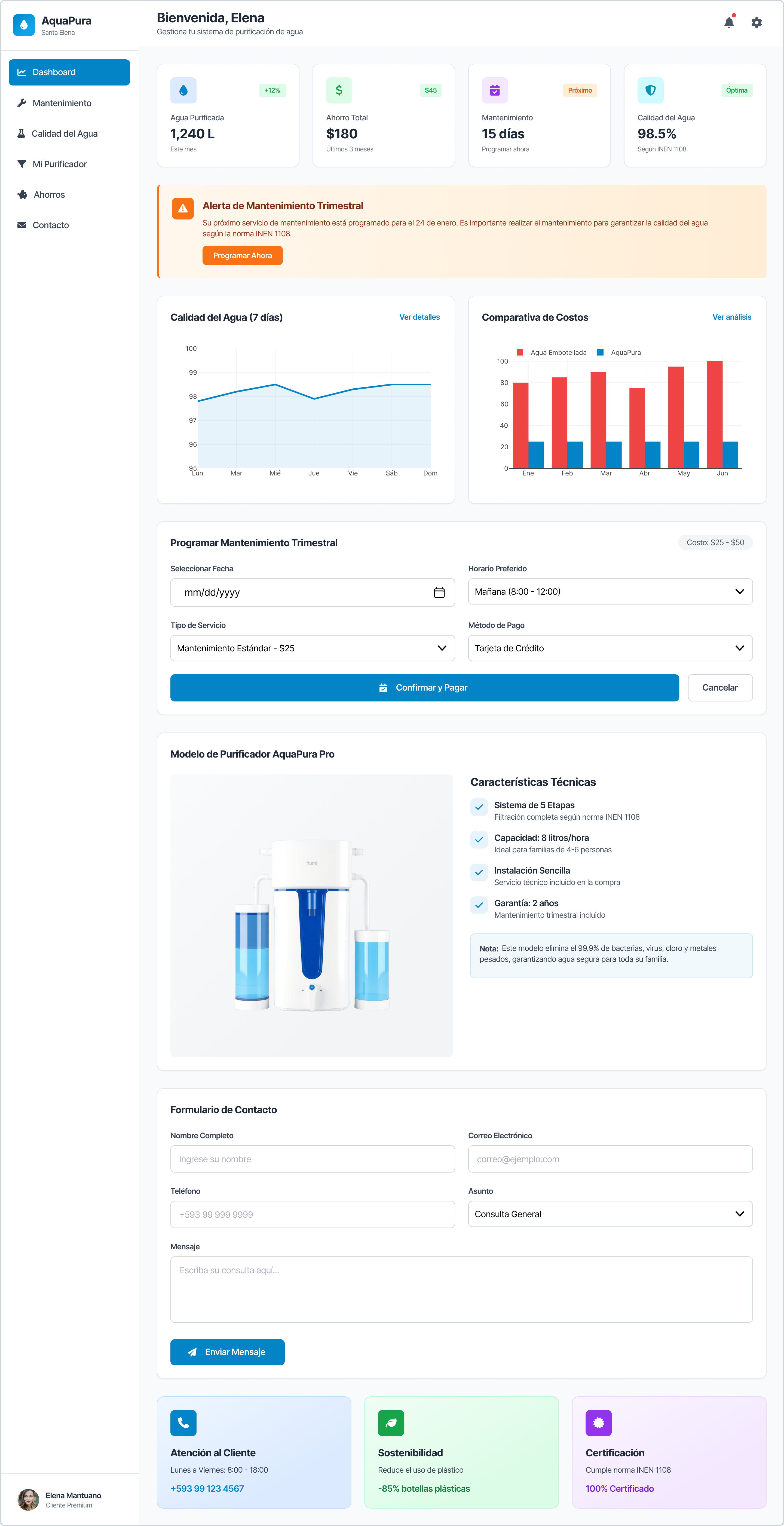Open settings gear icon

[756, 23]
